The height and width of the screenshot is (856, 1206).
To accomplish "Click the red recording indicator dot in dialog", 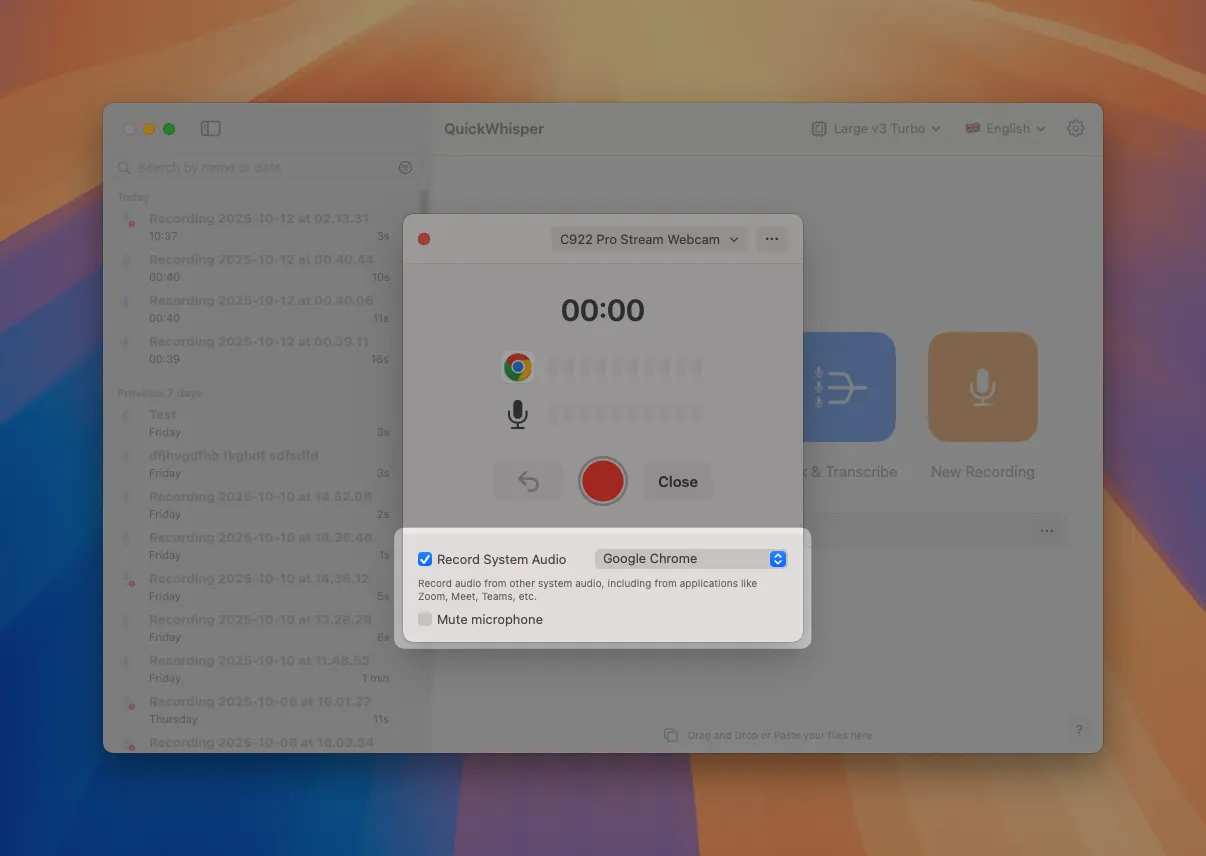I will point(424,239).
